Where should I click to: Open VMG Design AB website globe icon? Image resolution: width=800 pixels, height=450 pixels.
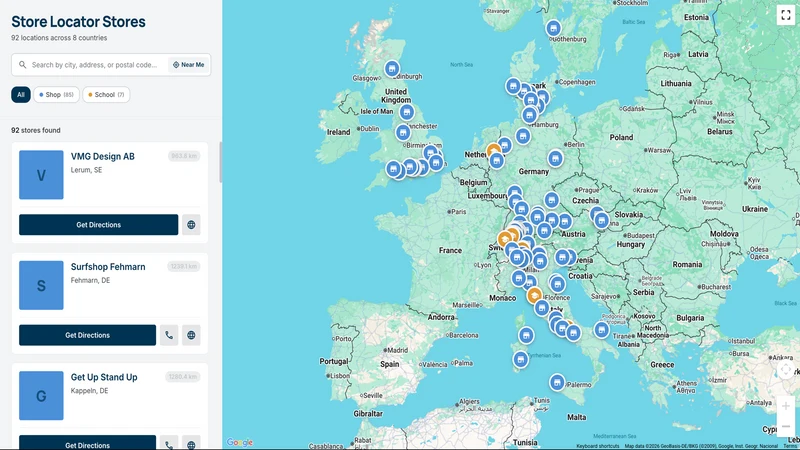click(x=191, y=224)
